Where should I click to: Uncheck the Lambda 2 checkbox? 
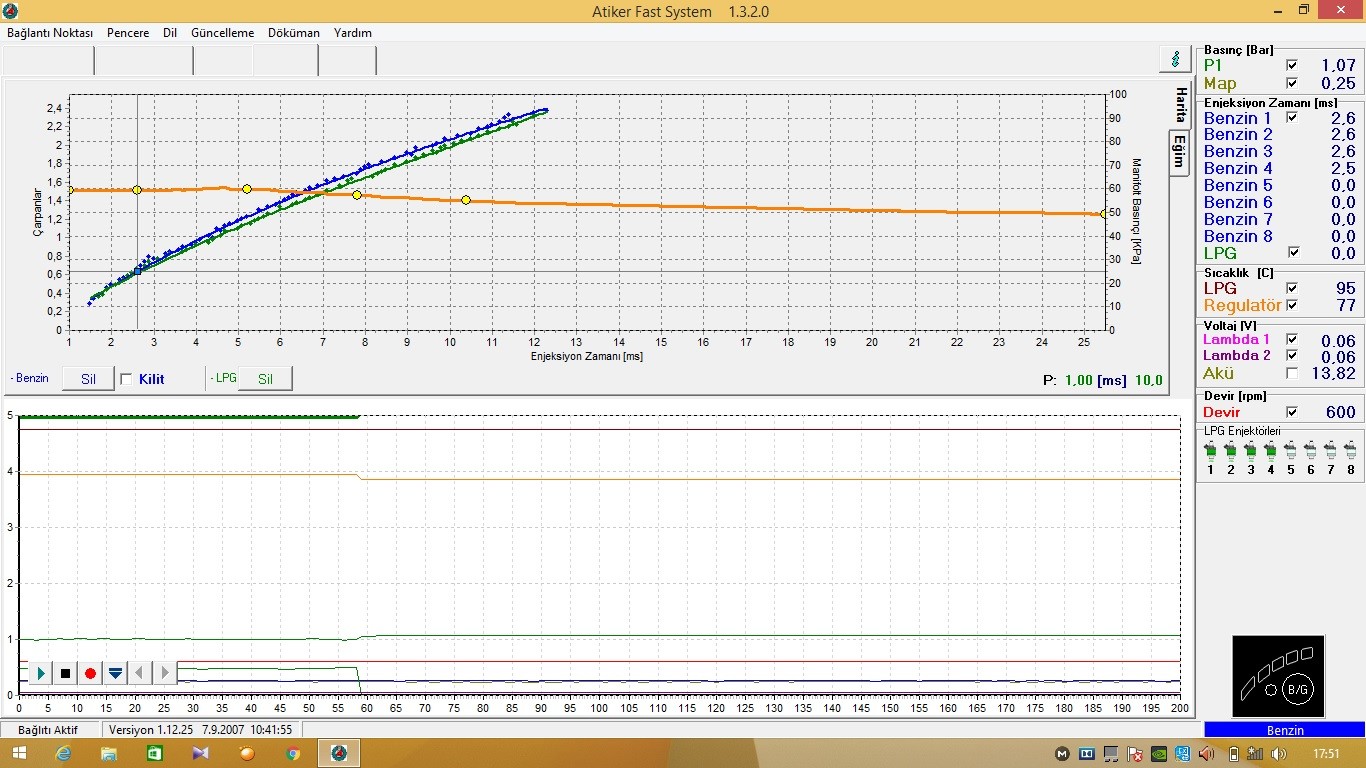[1291, 356]
